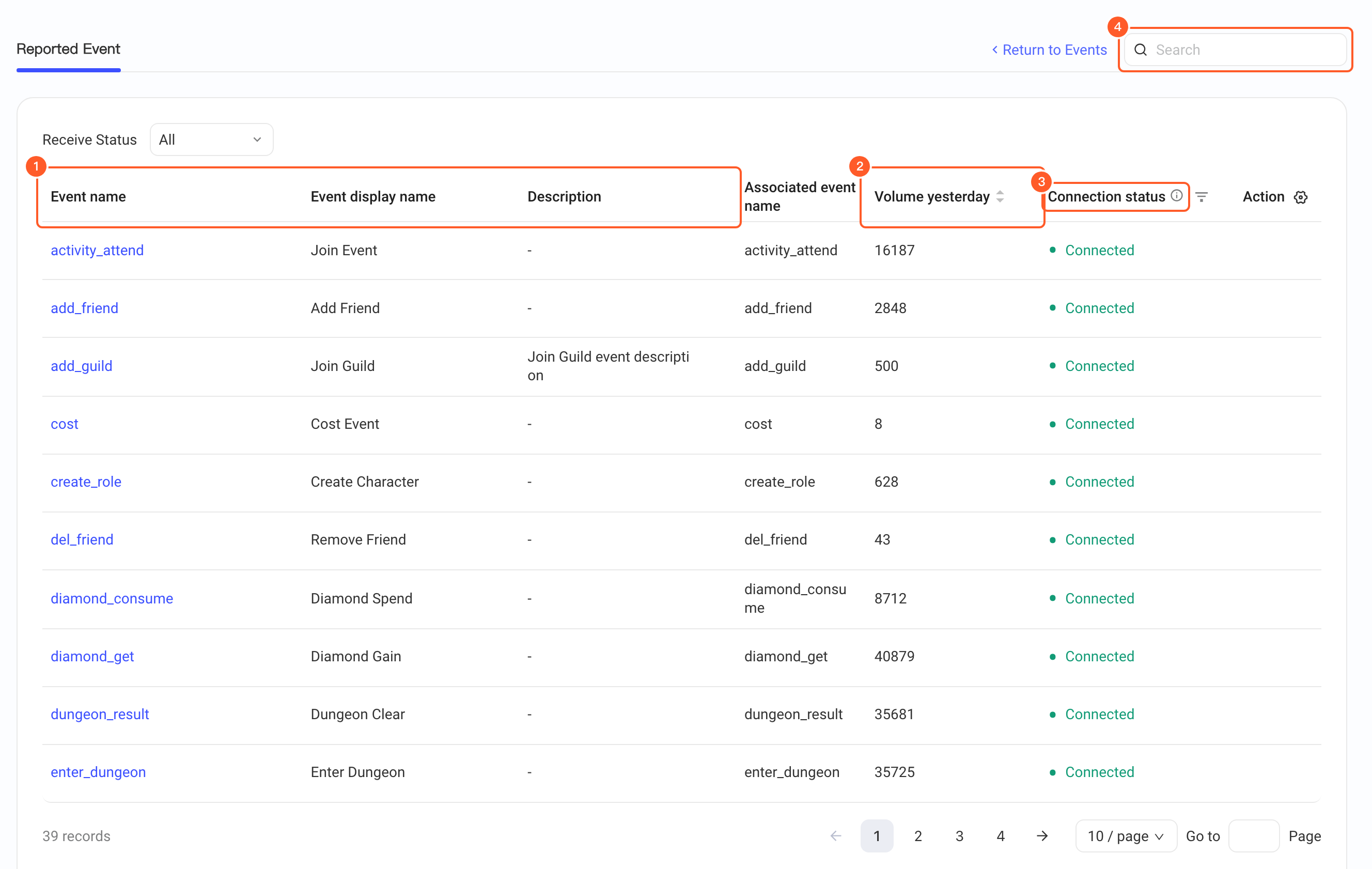Image resolution: width=1372 pixels, height=869 pixels.
Task: Open Connection status info tooltip icon
Action: click(1177, 195)
